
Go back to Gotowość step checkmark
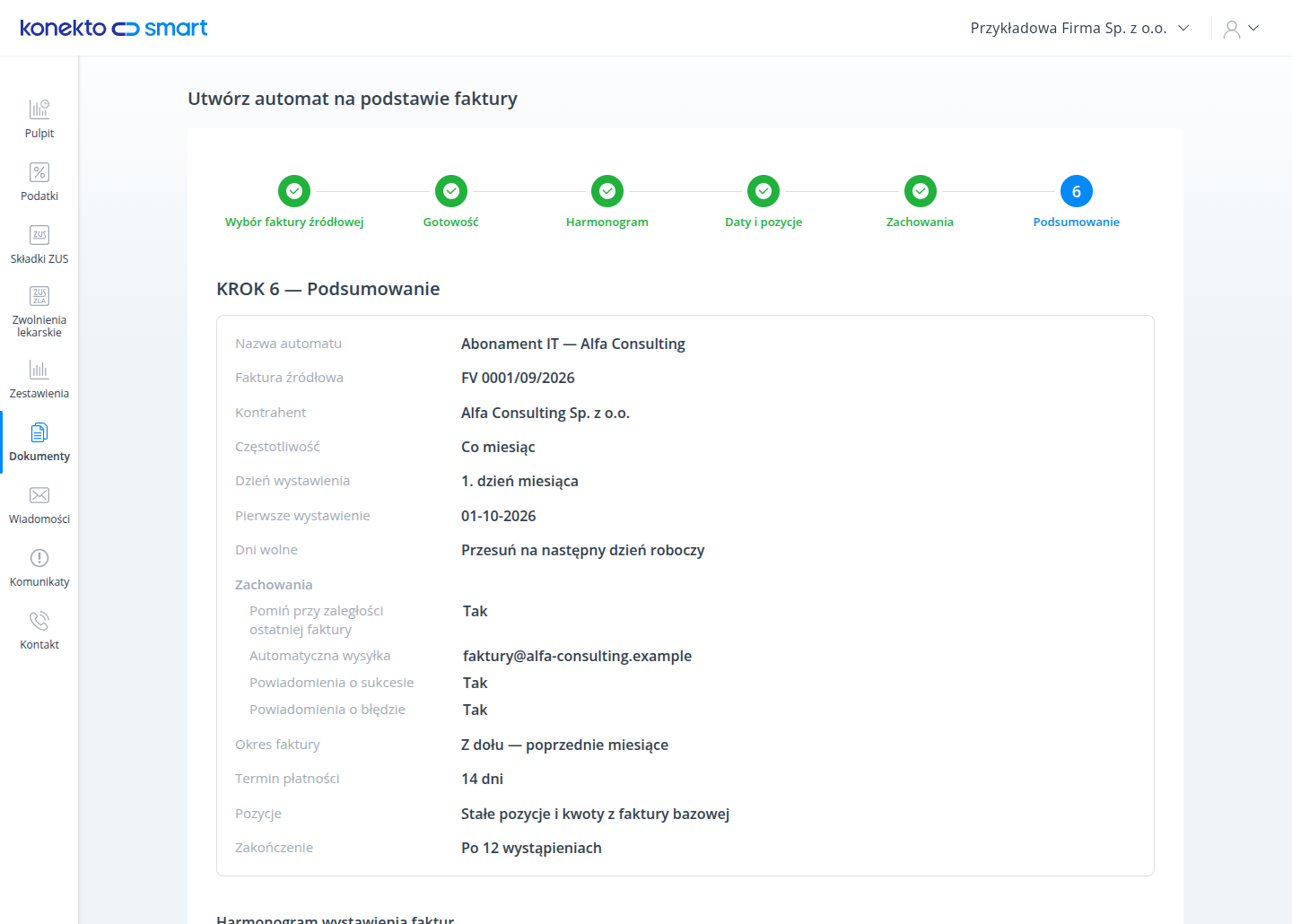click(x=451, y=191)
